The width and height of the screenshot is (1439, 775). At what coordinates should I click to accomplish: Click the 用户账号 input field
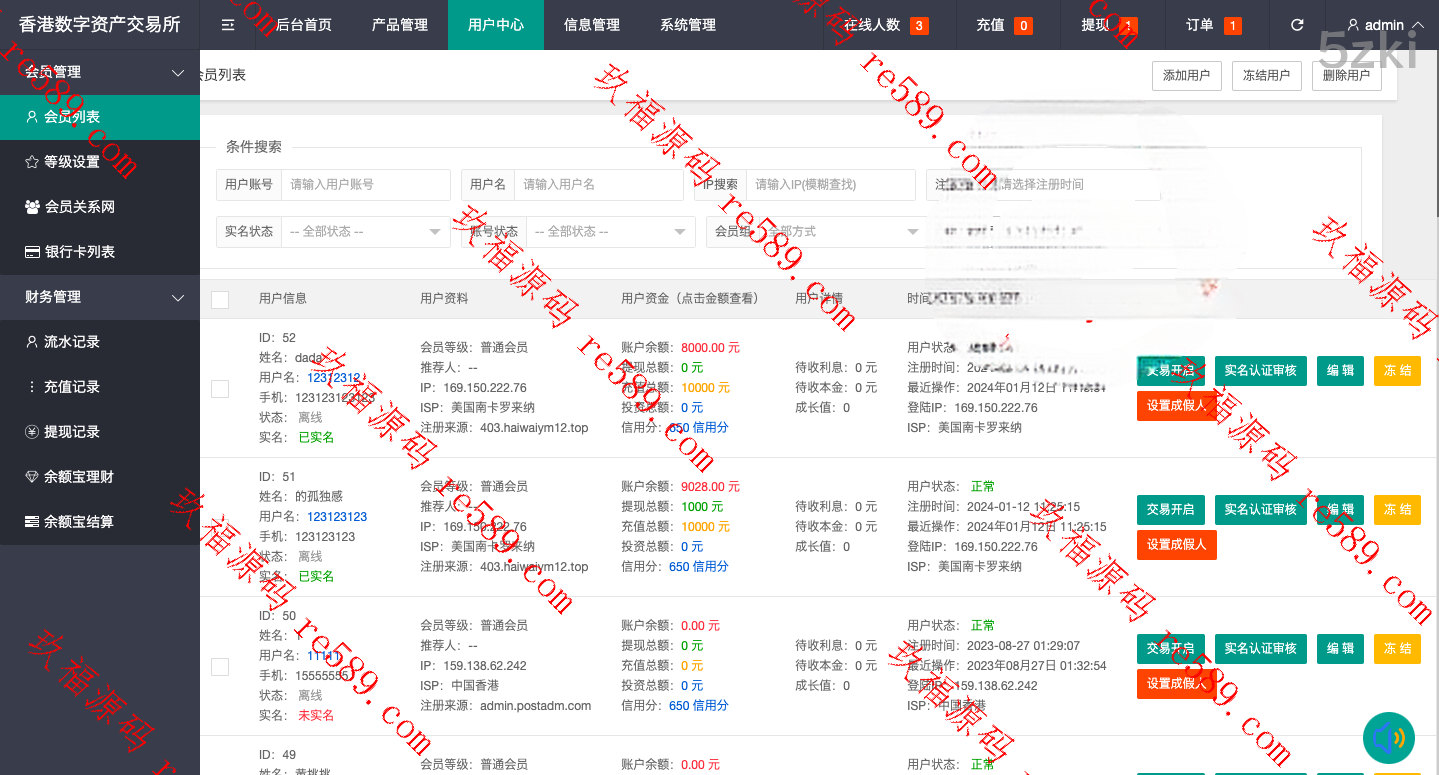pos(366,185)
